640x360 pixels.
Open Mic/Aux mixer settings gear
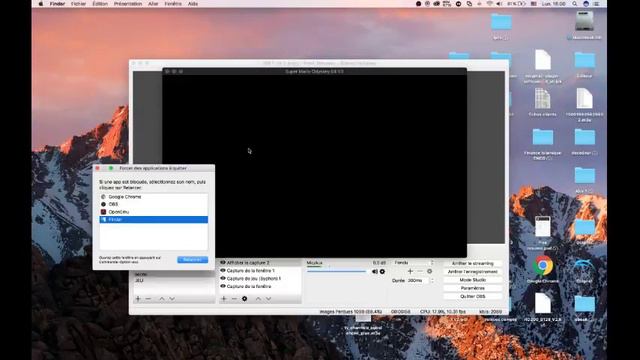click(x=382, y=271)
